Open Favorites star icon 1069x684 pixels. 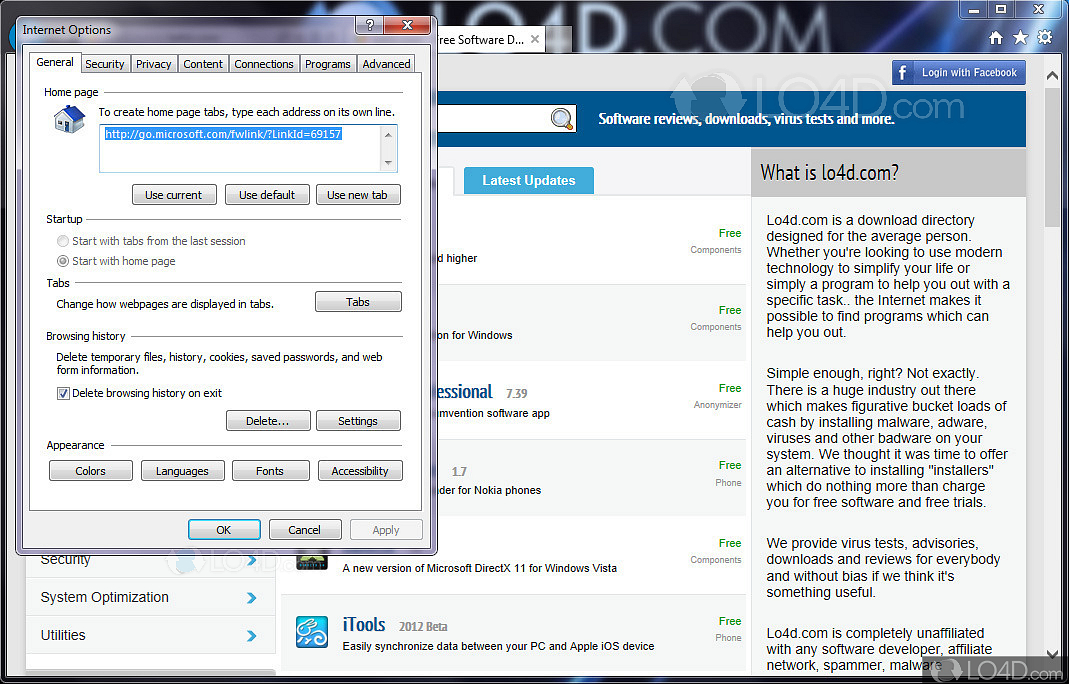tap(1020, 38)
